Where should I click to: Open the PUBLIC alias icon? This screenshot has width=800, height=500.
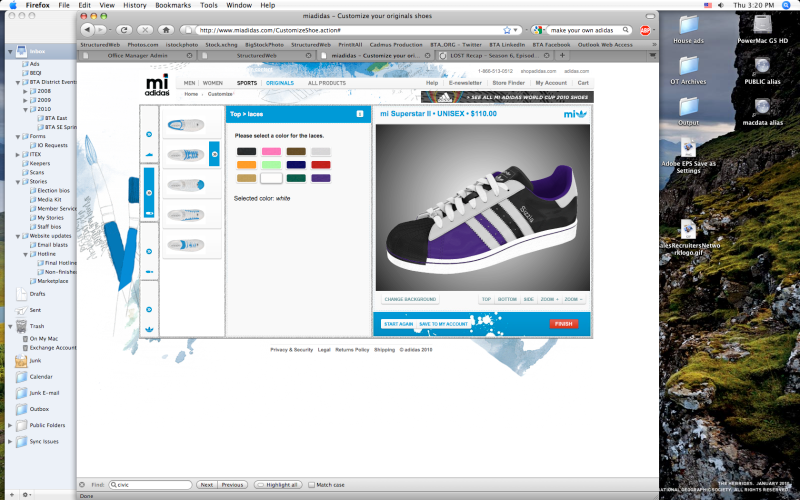click(762, 70)
